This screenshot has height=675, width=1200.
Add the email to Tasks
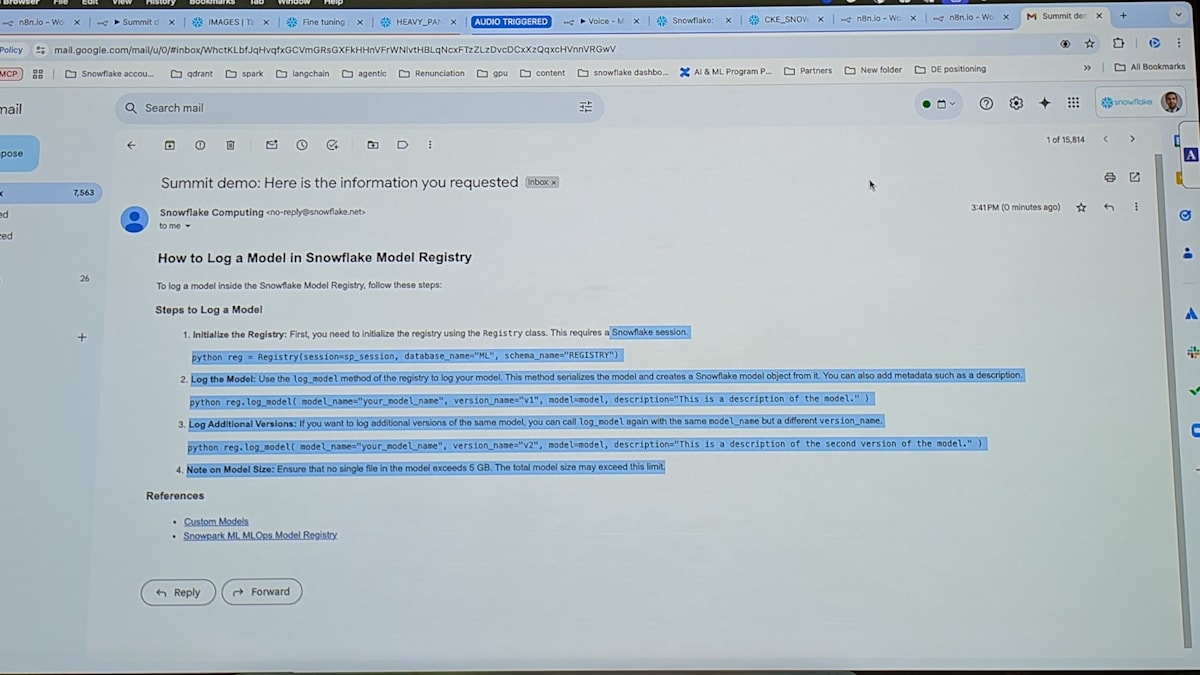(x=332, y=145)
